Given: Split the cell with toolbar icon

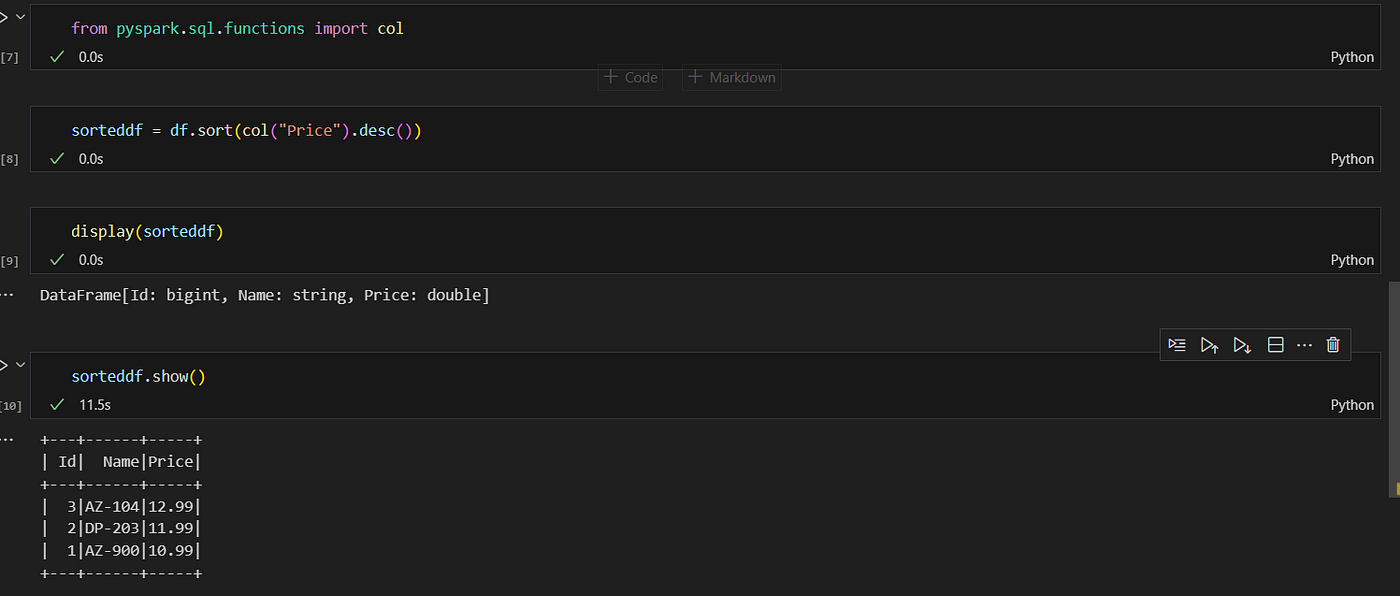Looking at the screenshot, I should tap(1275, 345).
